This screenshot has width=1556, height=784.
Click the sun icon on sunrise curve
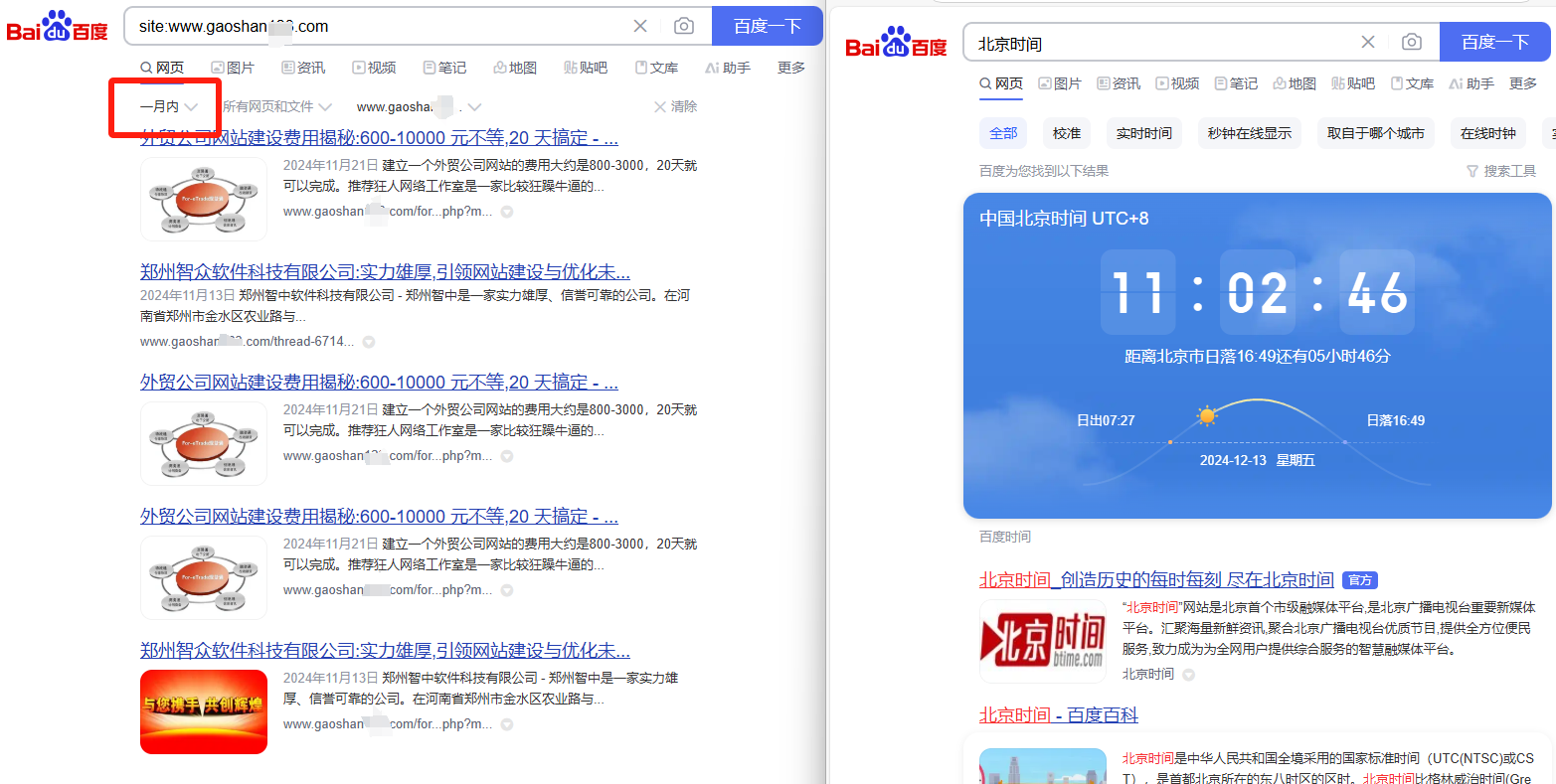pyautogui.click(x=1207, y=415)
